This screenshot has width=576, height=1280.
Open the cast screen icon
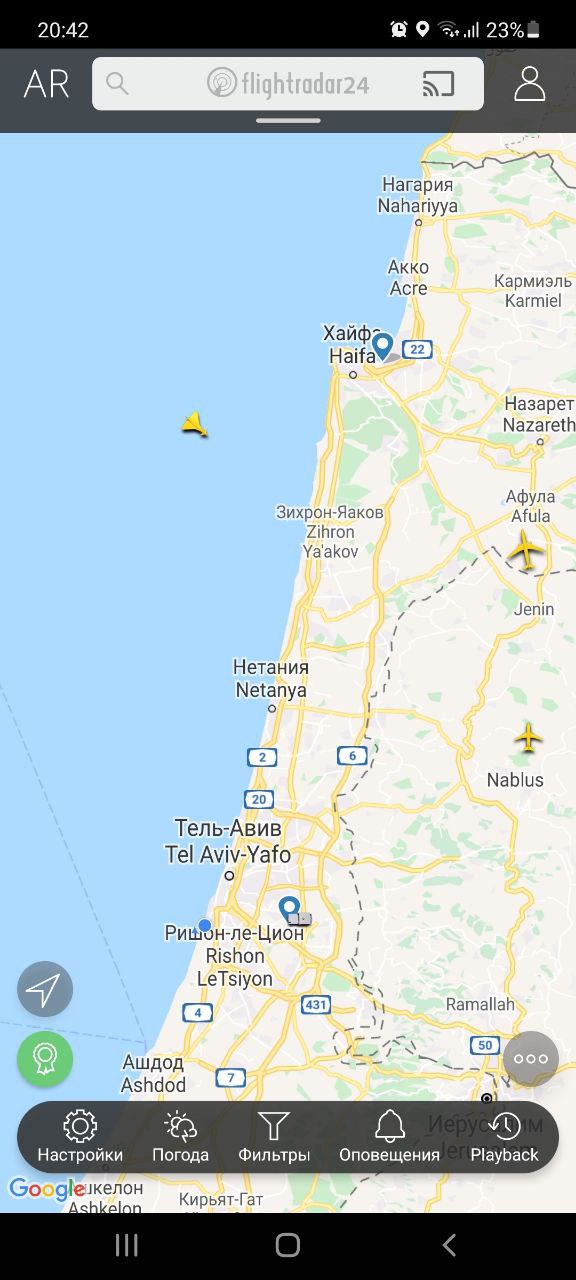[x=438, y=84]
